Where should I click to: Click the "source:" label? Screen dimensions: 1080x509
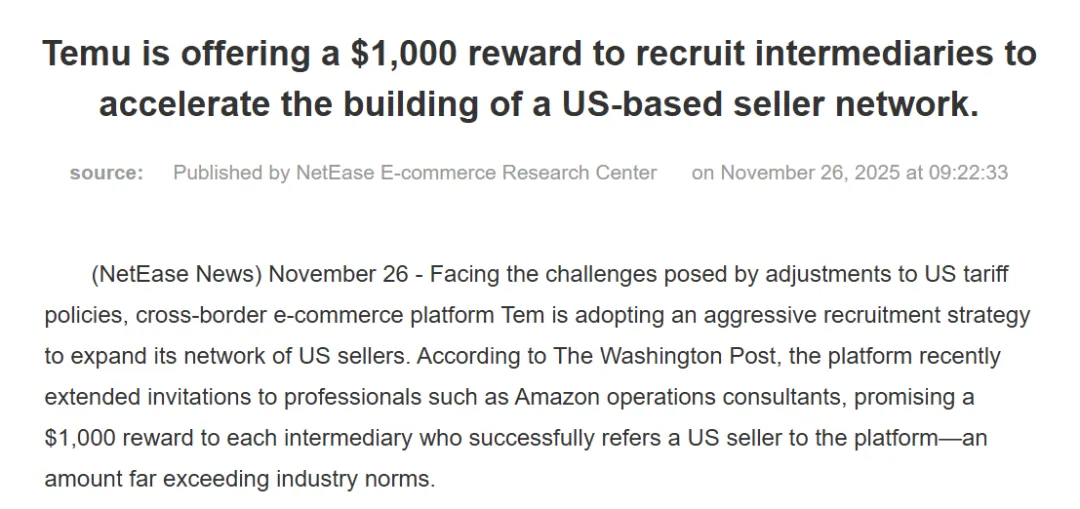pyautogui.click(x=106, y=172)
